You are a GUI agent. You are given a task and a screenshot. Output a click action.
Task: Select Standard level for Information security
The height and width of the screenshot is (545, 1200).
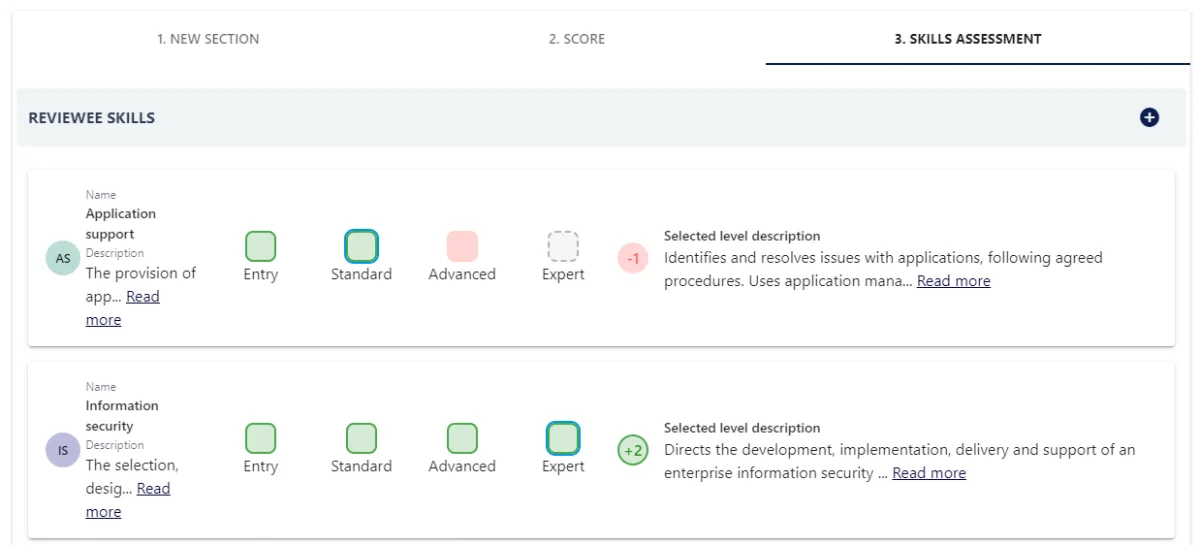[361, 438]
